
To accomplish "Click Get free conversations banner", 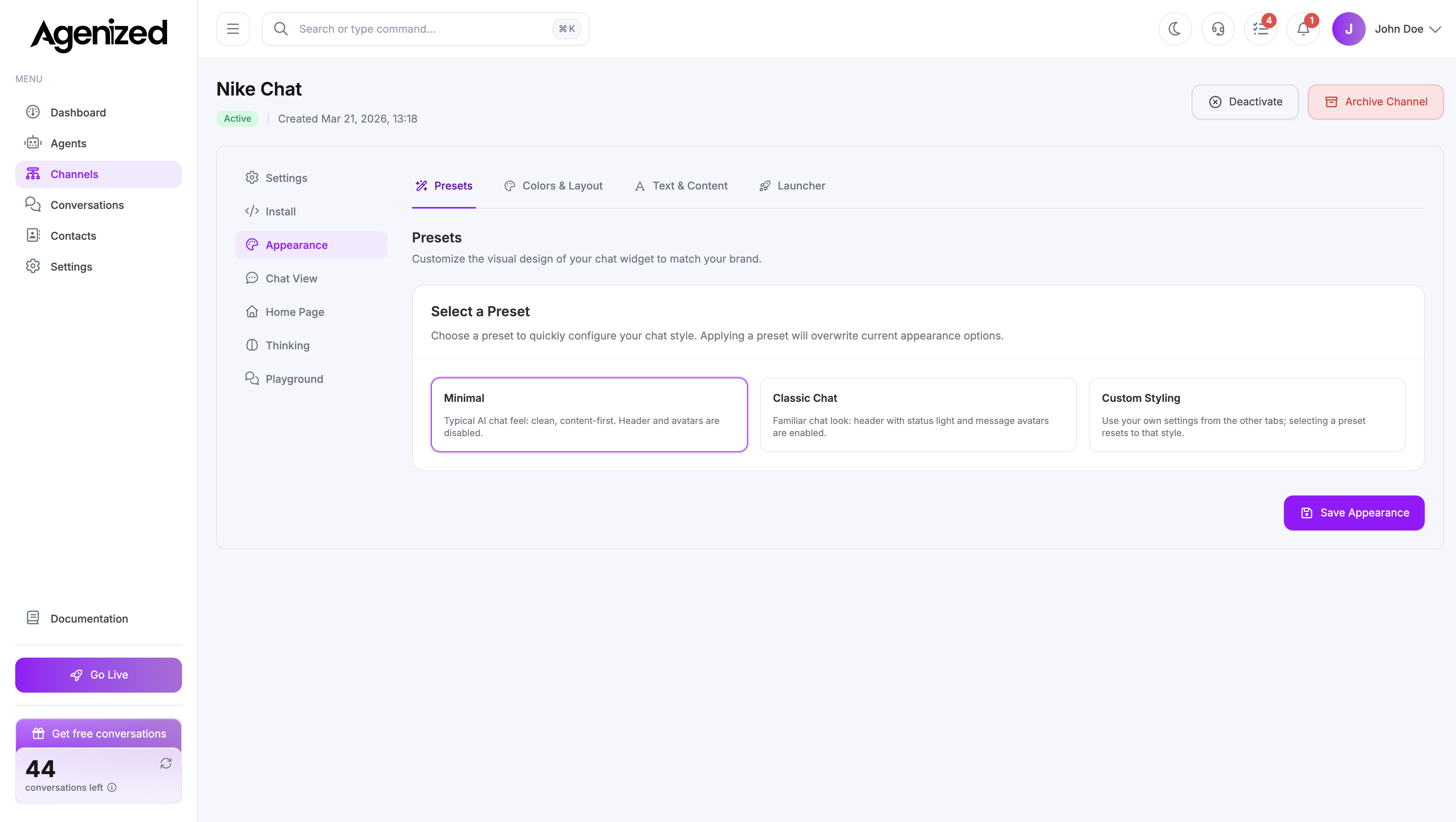I will pos(98,733).
